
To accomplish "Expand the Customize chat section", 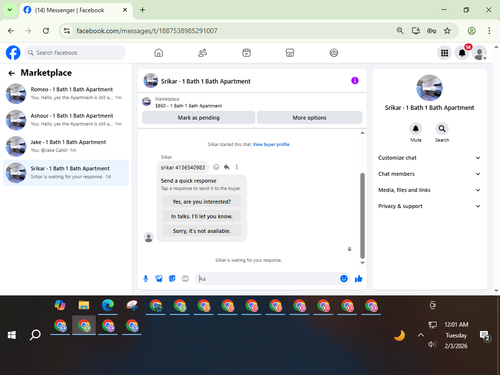I will point(429,158).
